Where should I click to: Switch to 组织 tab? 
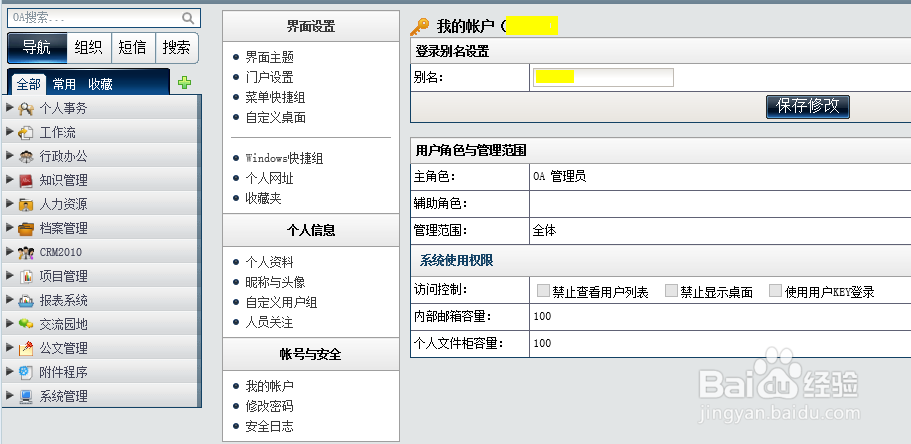coord(88,48)
